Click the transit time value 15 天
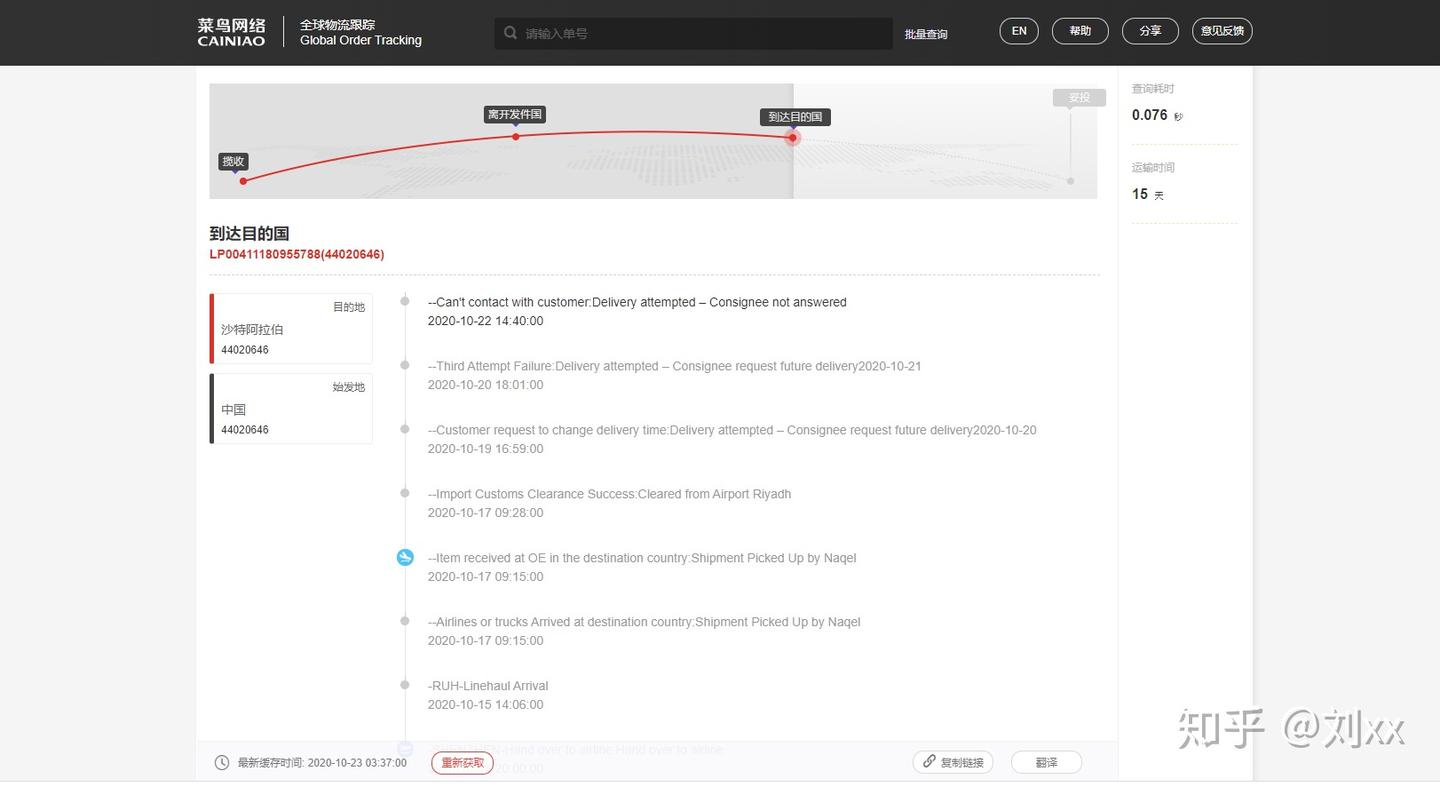This screenshot has height=787, width=1440. coord(1148,194)
